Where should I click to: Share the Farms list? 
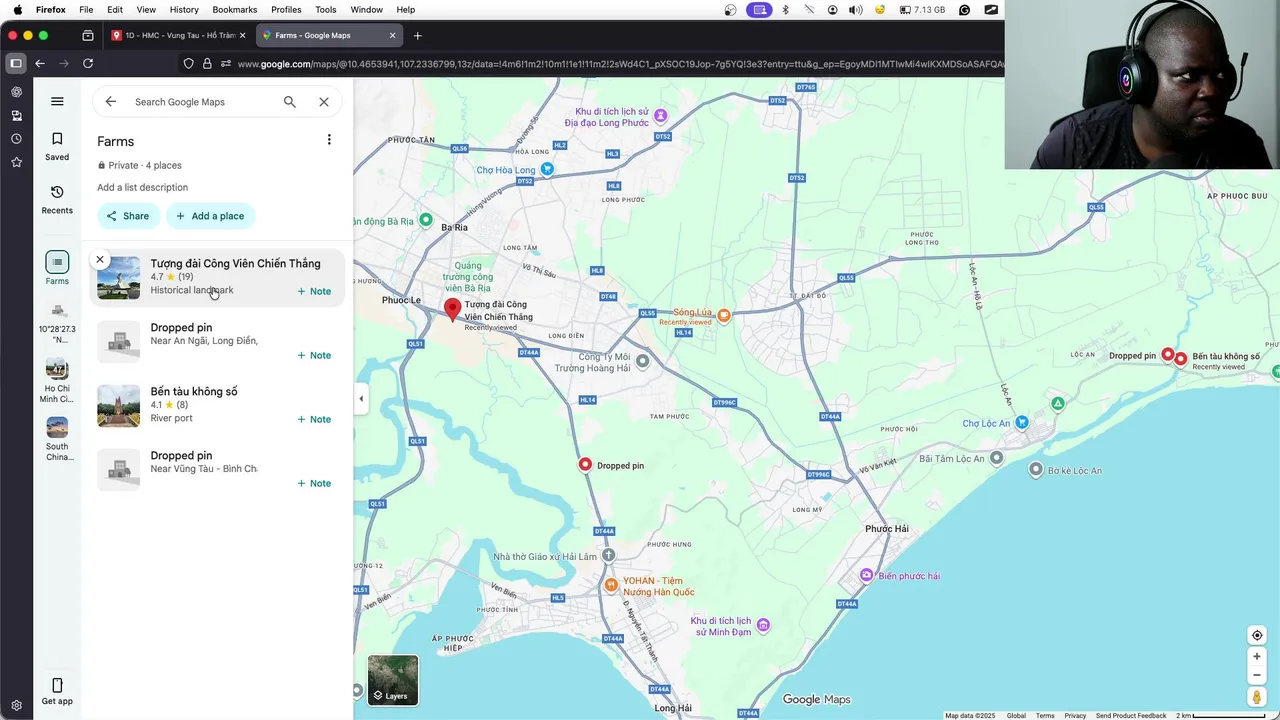click(x=128, y=216)
